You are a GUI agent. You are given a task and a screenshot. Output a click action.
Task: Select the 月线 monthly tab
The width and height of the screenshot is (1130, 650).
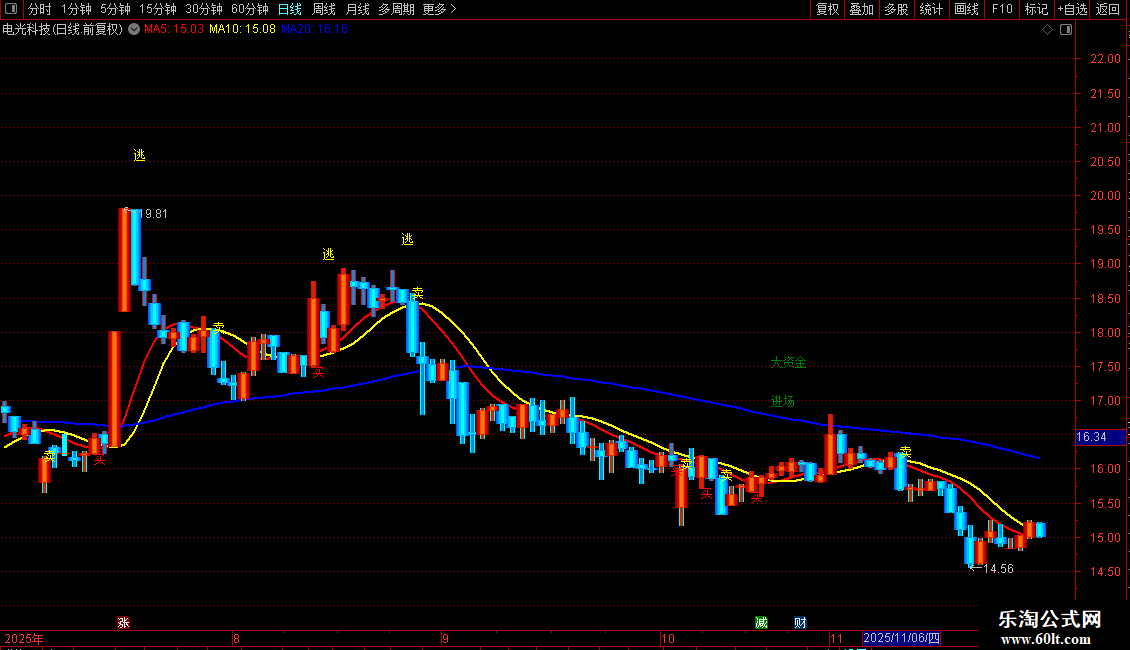(357, 9)
